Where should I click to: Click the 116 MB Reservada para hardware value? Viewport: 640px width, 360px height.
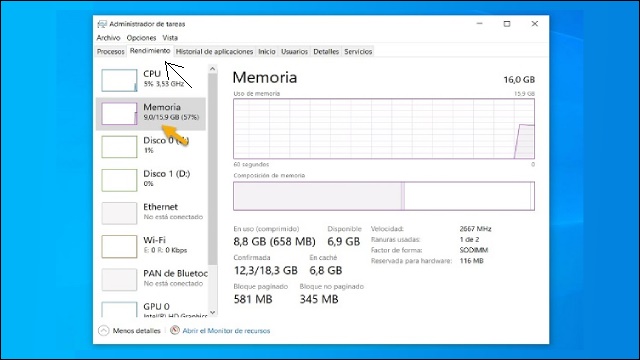coord(471,261)
